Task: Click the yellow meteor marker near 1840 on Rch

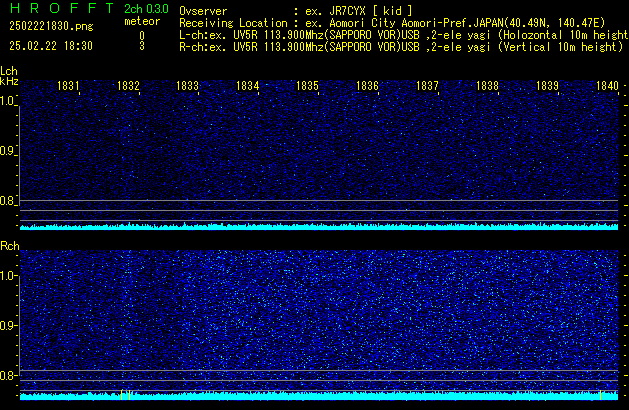Action: (601, 395)
